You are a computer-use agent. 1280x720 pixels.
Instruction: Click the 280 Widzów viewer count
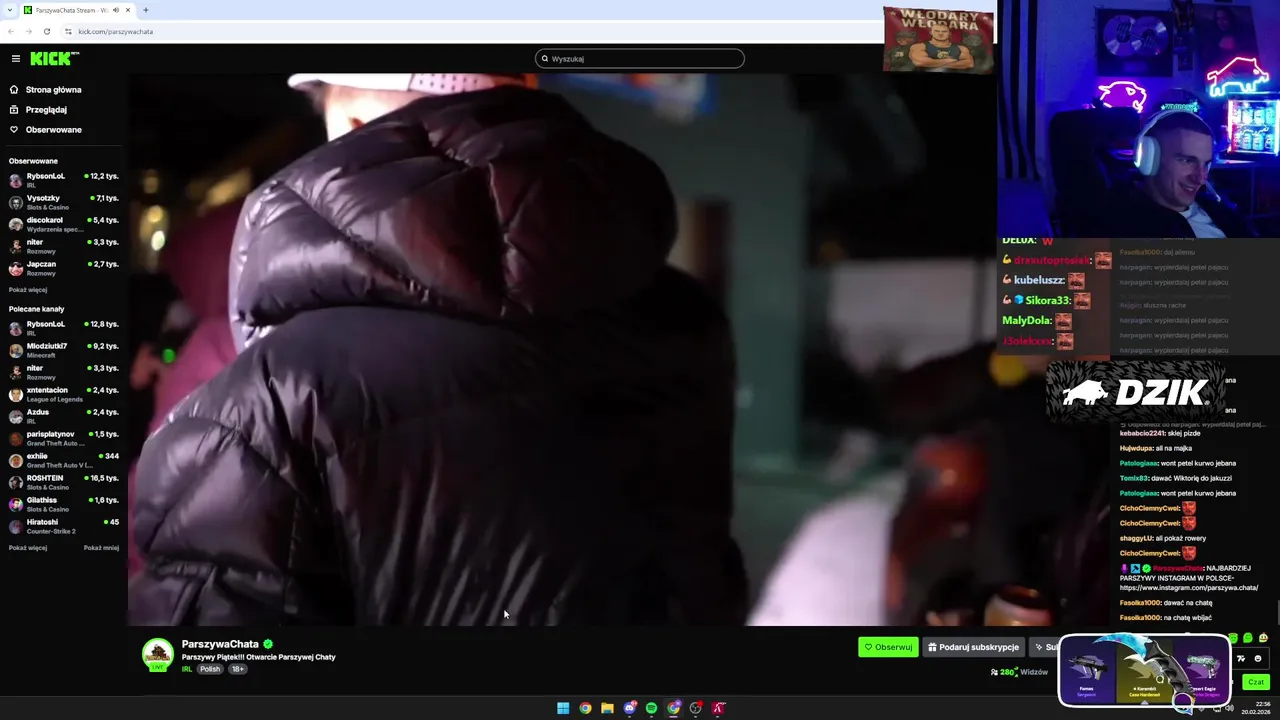[1019, 672]
